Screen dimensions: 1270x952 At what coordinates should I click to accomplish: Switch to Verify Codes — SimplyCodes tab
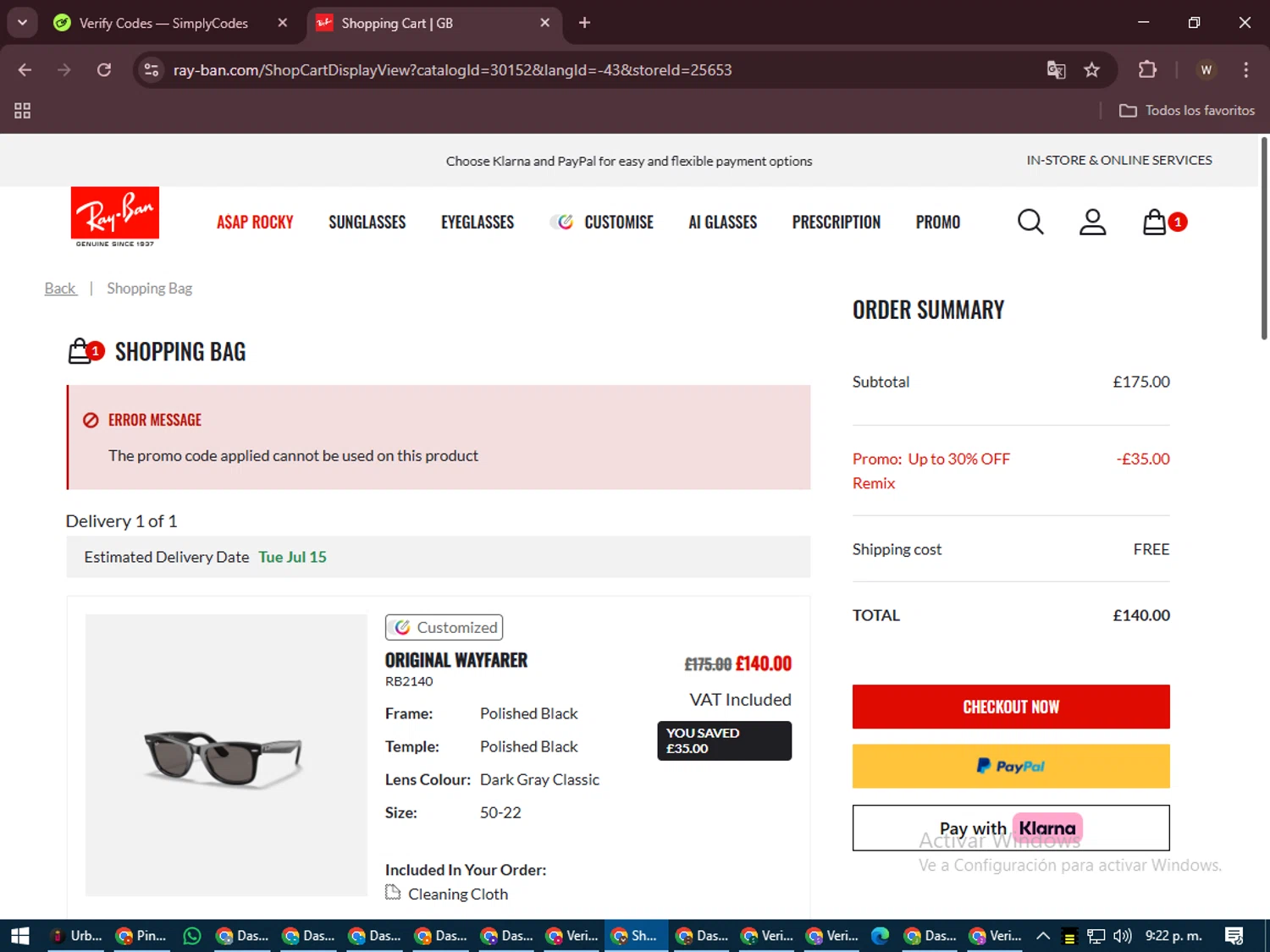[163, 23]
